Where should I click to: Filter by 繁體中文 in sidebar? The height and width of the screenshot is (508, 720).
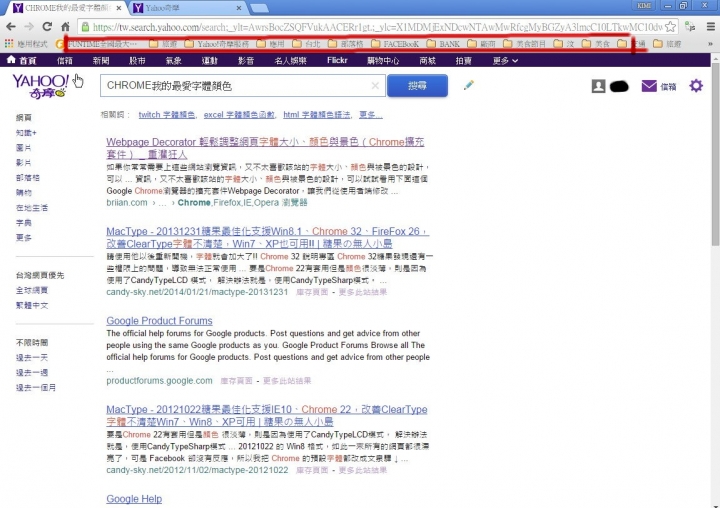point(32,305)
